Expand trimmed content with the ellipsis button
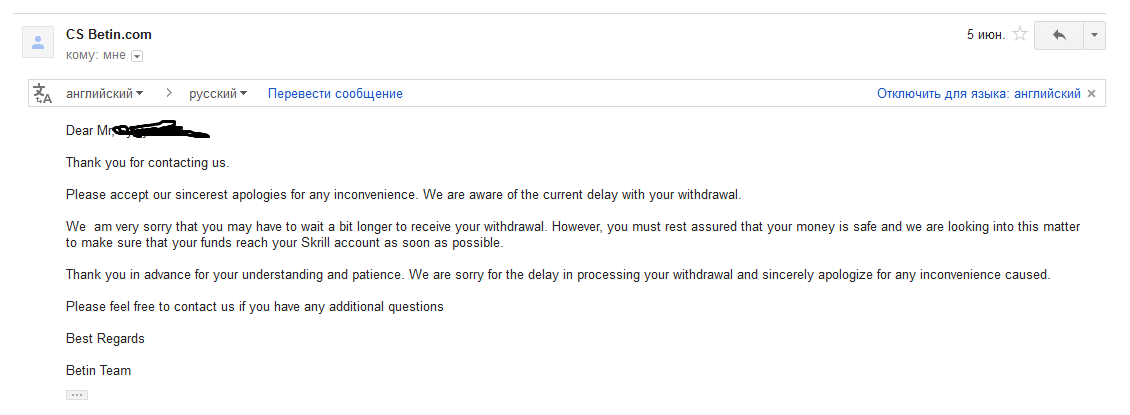 [76, 395]
